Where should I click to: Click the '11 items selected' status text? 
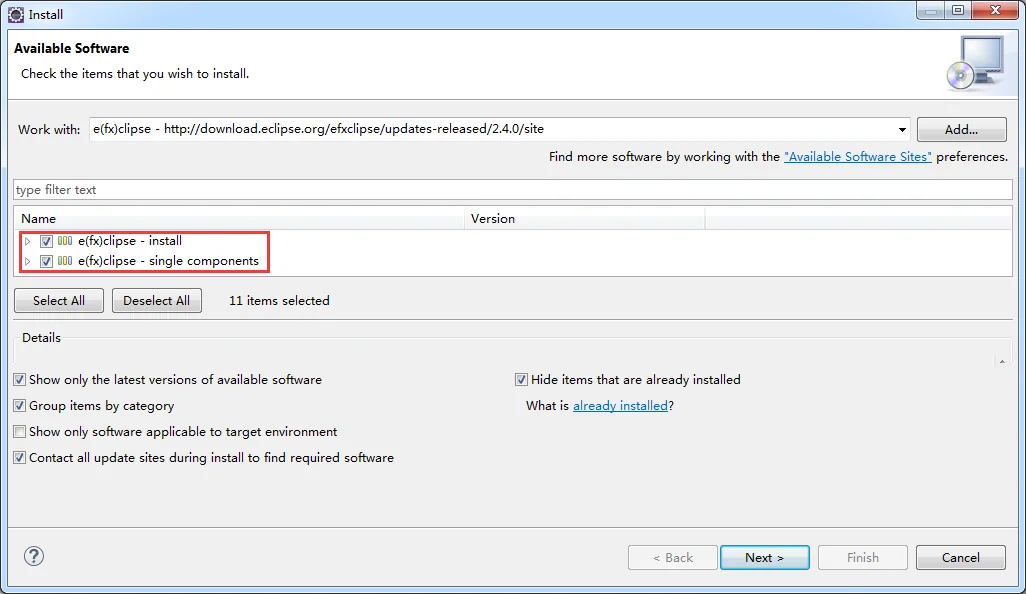point(279,300)
